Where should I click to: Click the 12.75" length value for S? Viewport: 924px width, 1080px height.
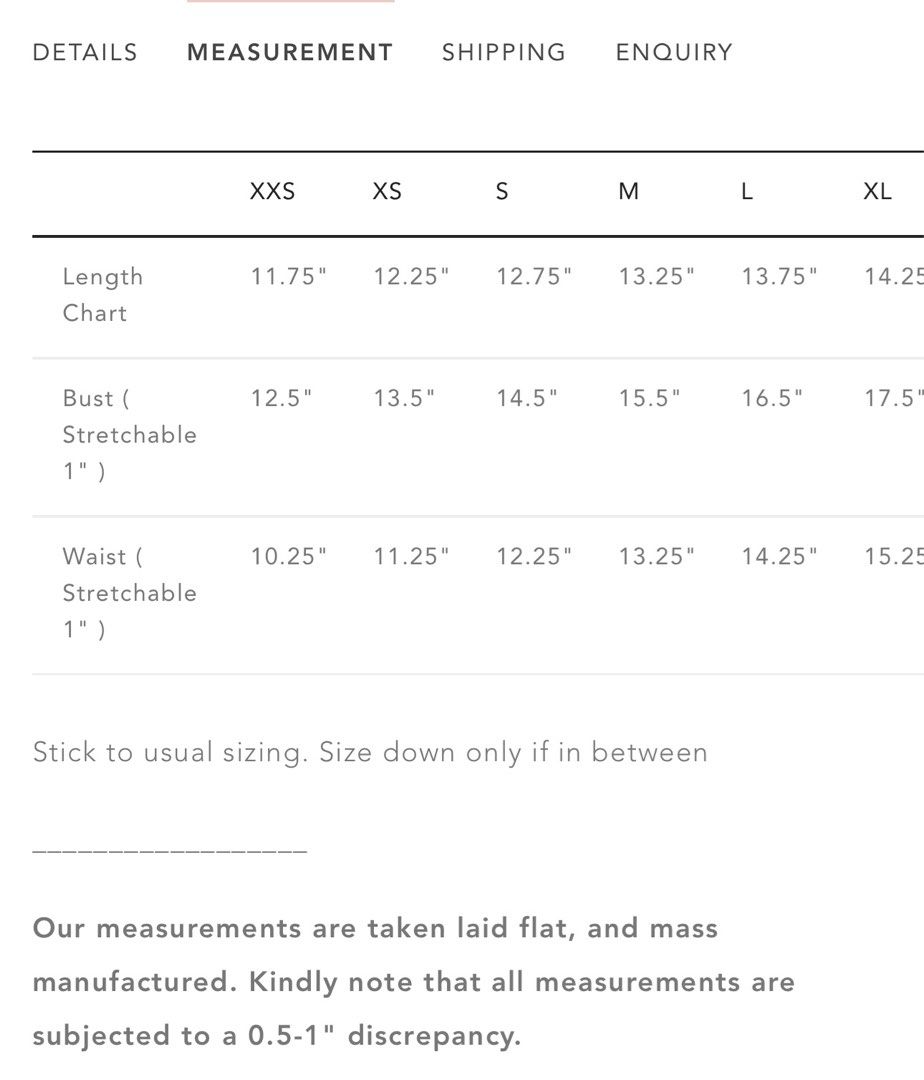[534, 276]
